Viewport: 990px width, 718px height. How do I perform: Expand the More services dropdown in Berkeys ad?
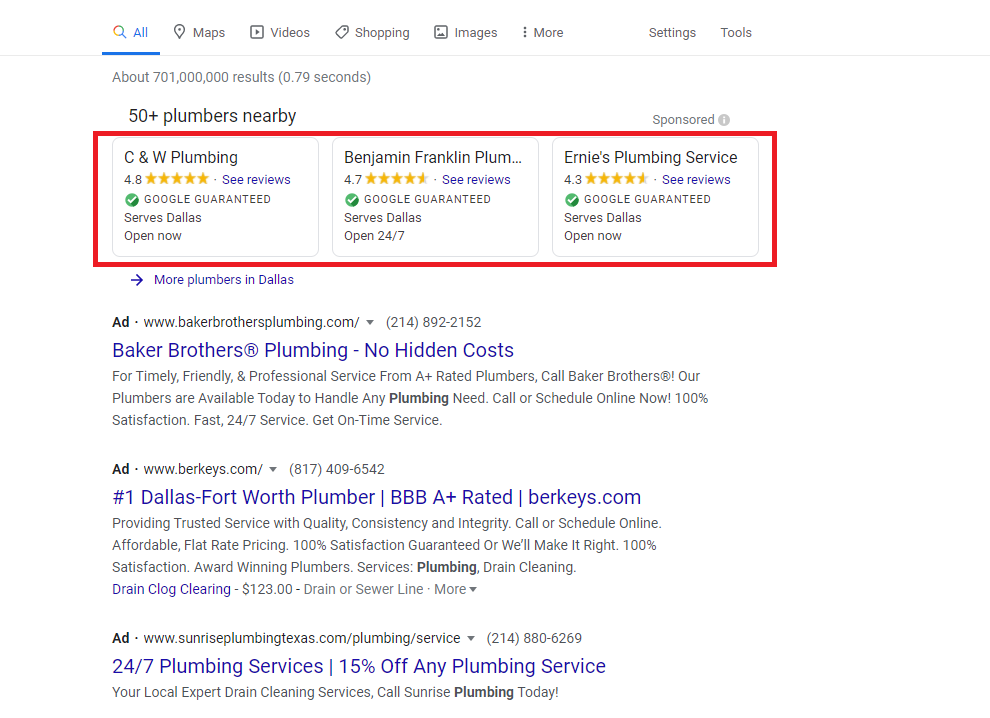click(x=455, y=589)
